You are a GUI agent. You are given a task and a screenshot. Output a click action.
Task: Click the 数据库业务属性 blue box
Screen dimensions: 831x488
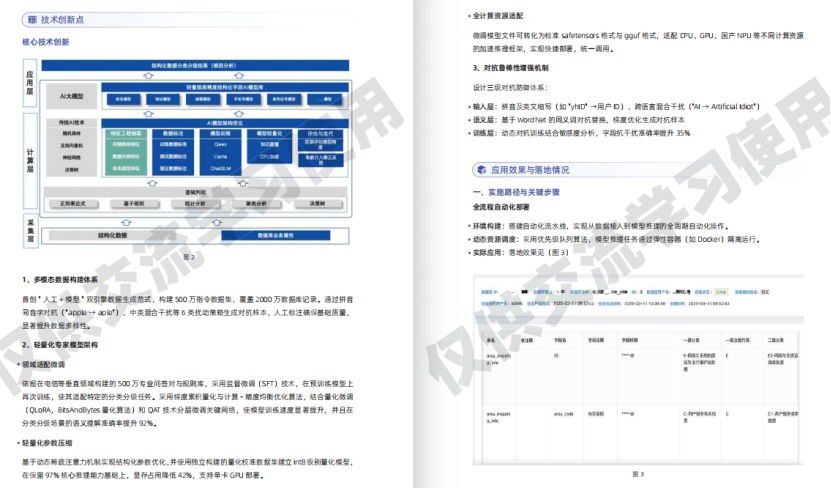[274, 235]
